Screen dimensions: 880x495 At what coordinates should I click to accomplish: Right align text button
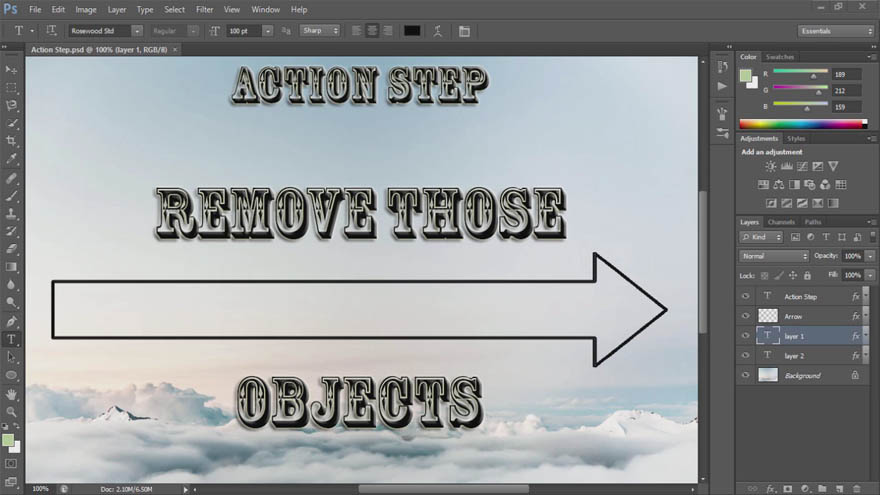tap(388, 31)
